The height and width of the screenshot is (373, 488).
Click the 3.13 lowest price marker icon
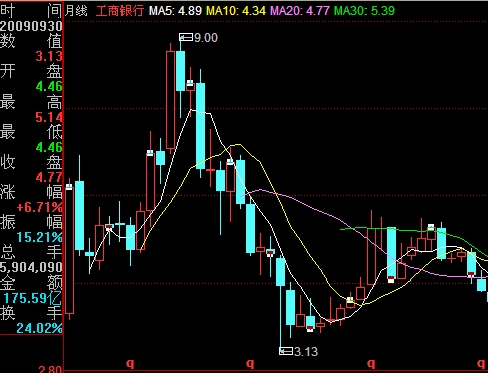(286, 351)
